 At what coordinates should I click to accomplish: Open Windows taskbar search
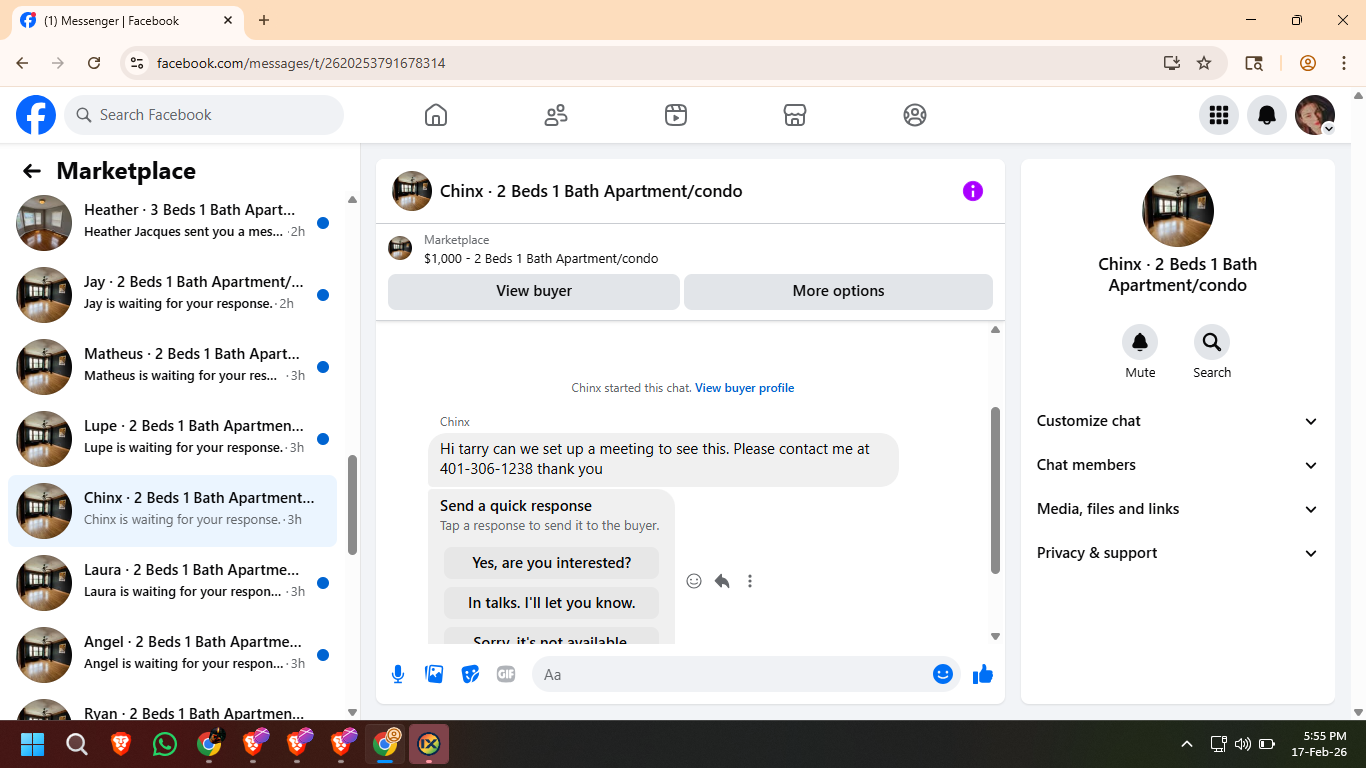click(x=77, y=744)
